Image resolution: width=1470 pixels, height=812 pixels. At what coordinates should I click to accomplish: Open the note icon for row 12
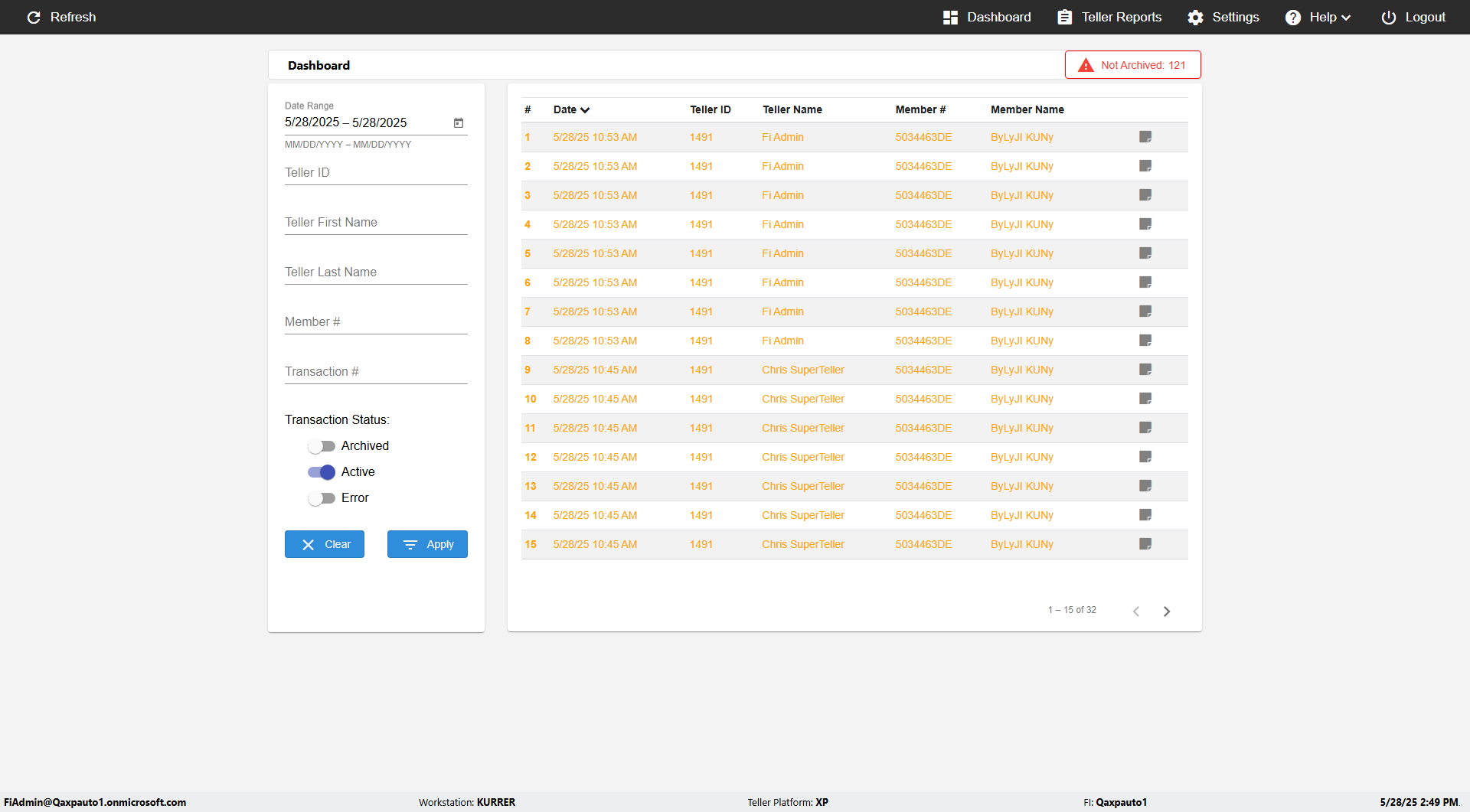[x=1145, y=457]
